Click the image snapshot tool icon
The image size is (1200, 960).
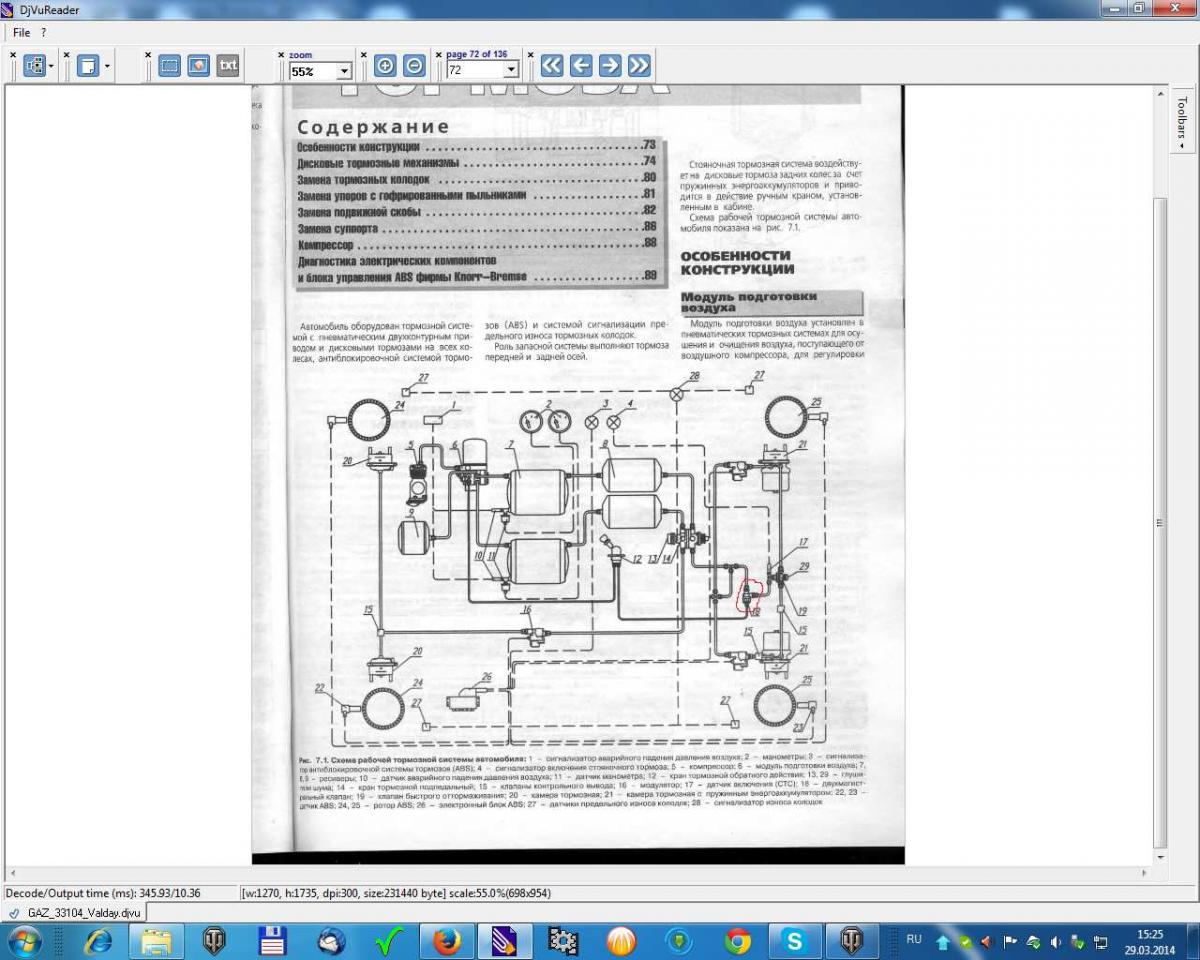(199, 66)
